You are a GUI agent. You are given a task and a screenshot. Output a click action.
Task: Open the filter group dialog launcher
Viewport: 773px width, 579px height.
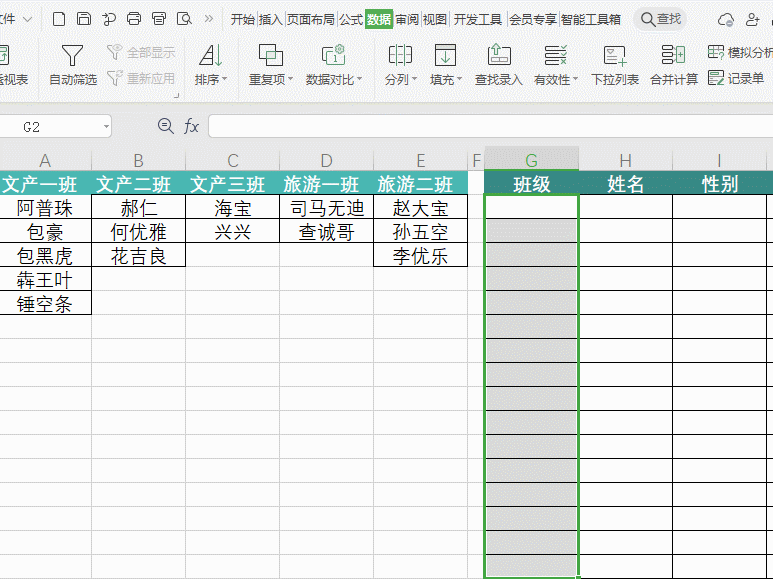pos(176,95)
